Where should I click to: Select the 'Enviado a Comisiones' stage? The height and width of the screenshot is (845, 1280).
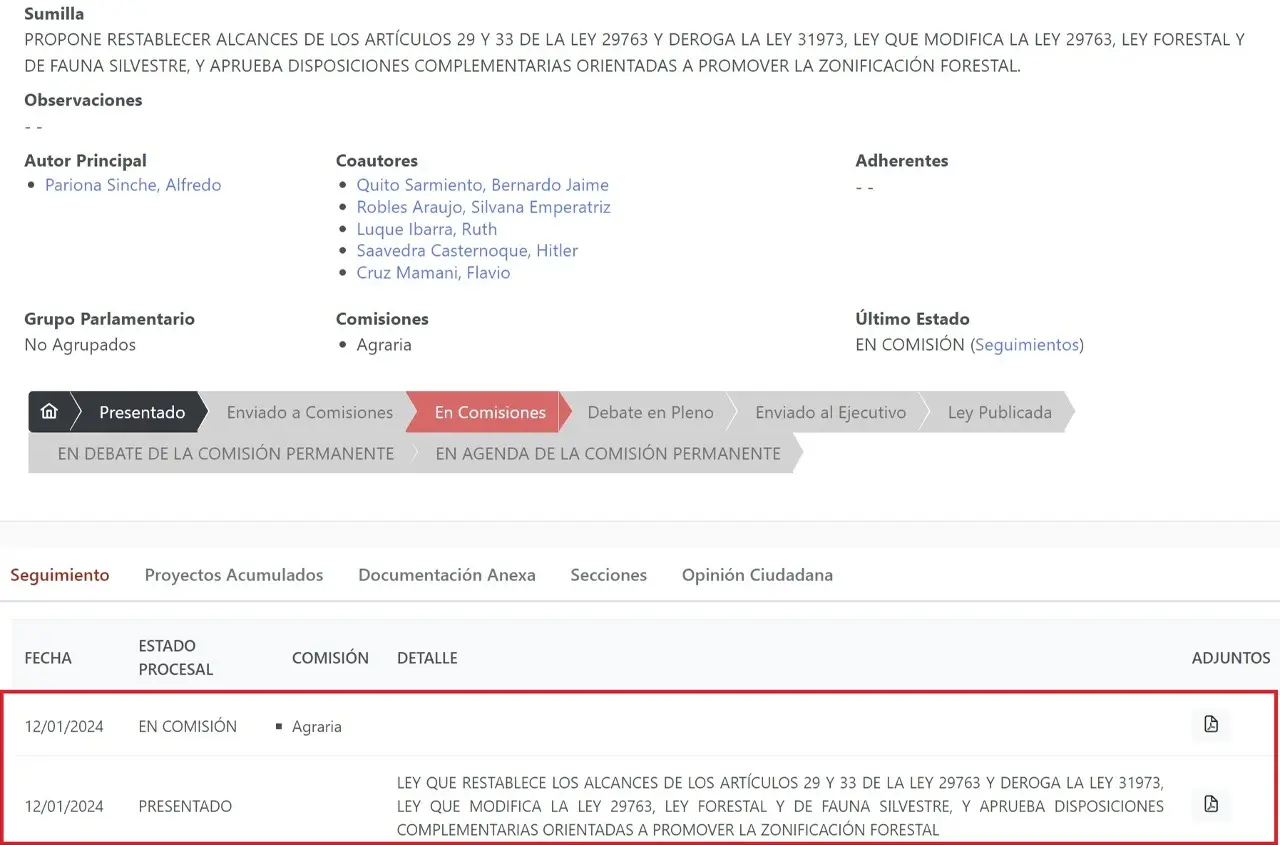(x=308, y=412)
